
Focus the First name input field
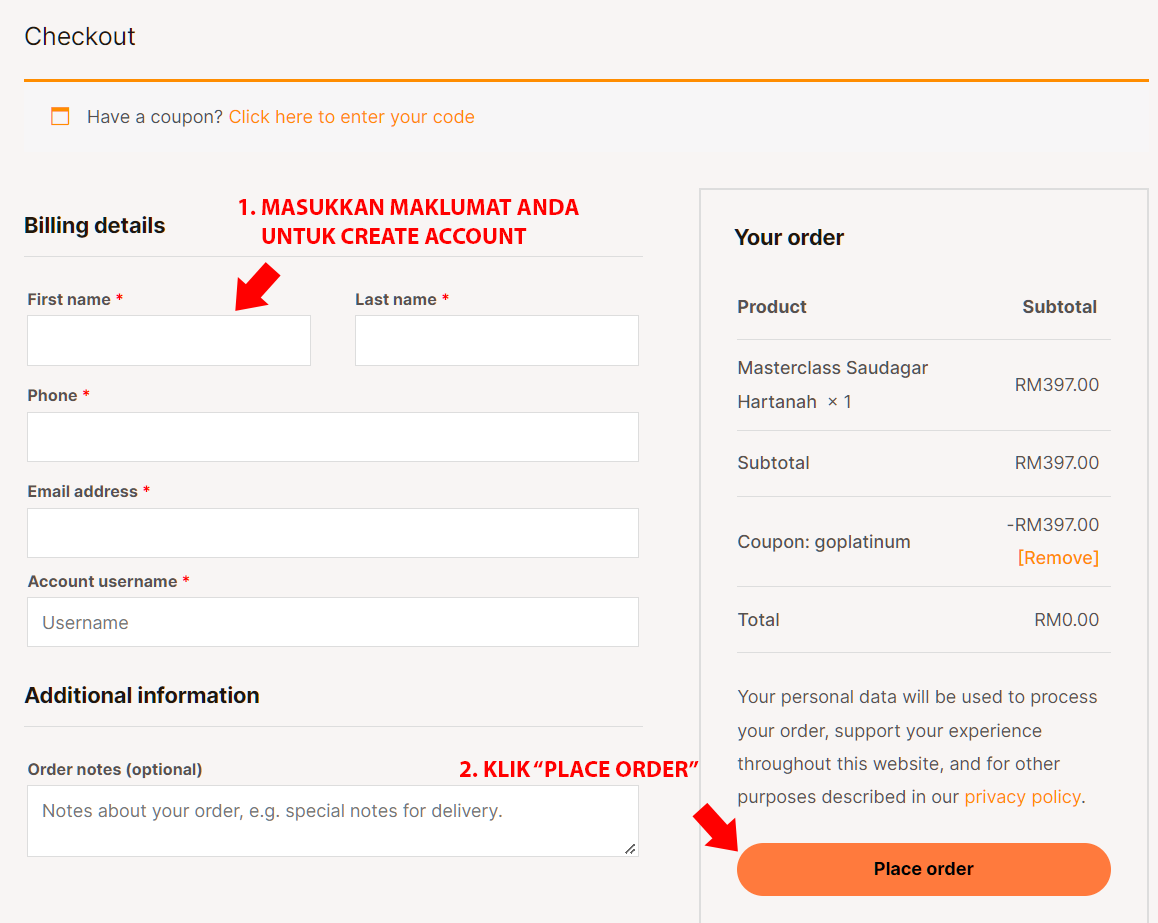point(169,340)
